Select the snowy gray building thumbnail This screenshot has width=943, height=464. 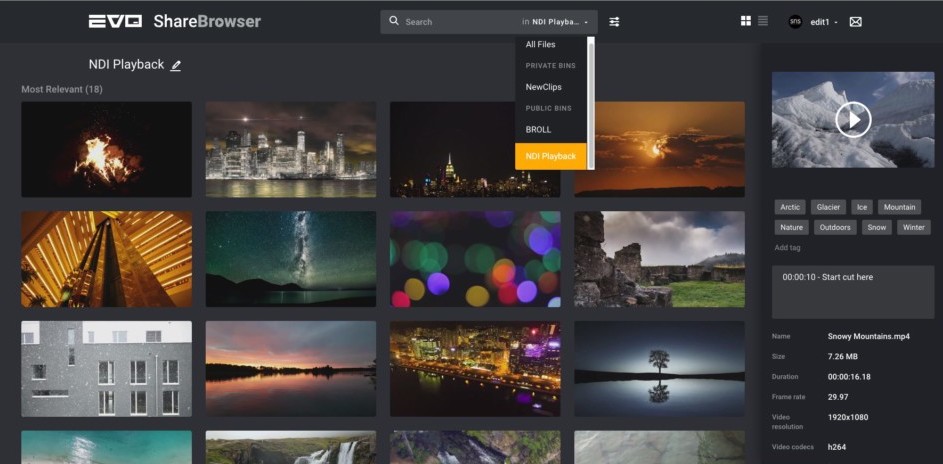[x=106, y=369]
